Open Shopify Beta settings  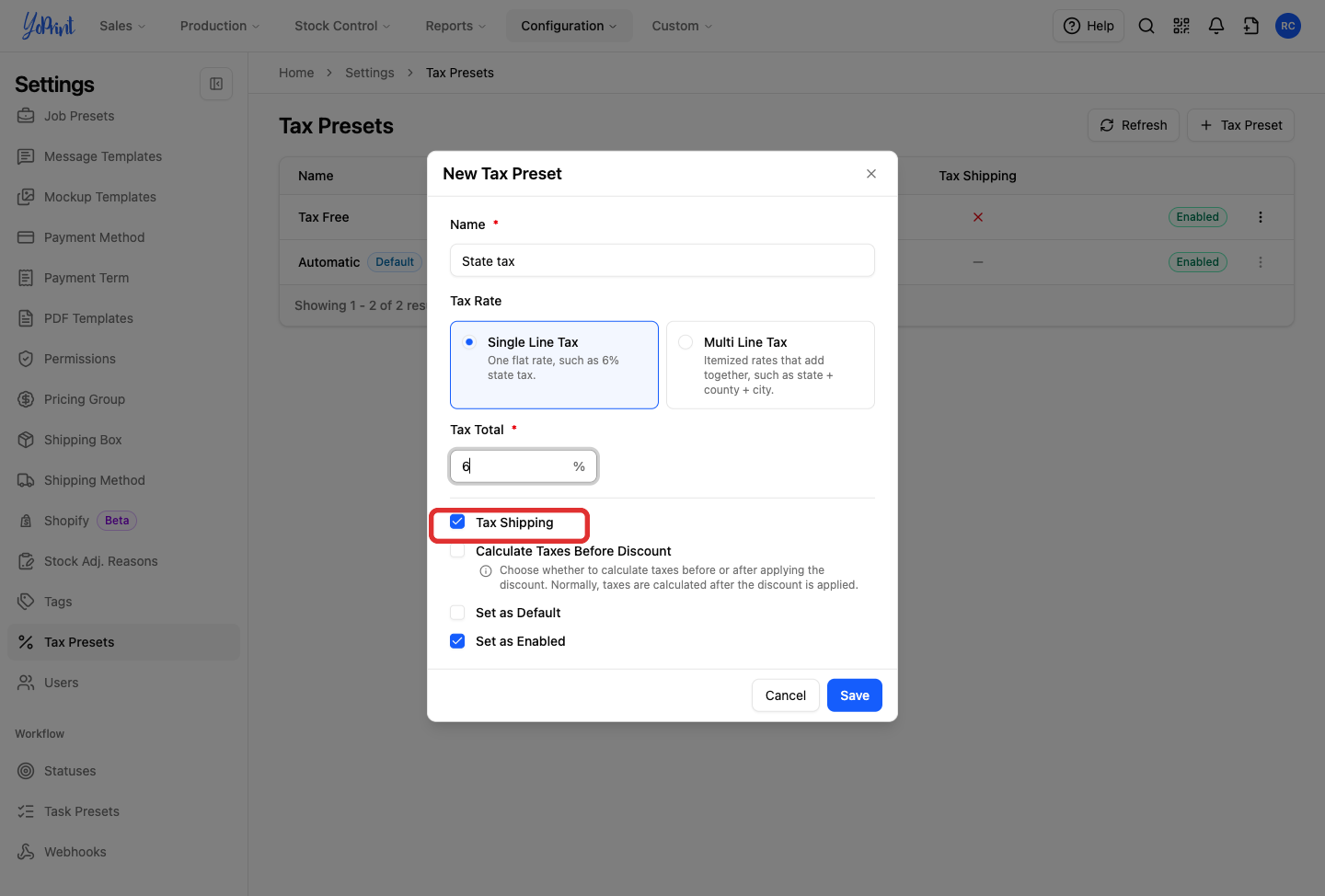tap(123, 521)
